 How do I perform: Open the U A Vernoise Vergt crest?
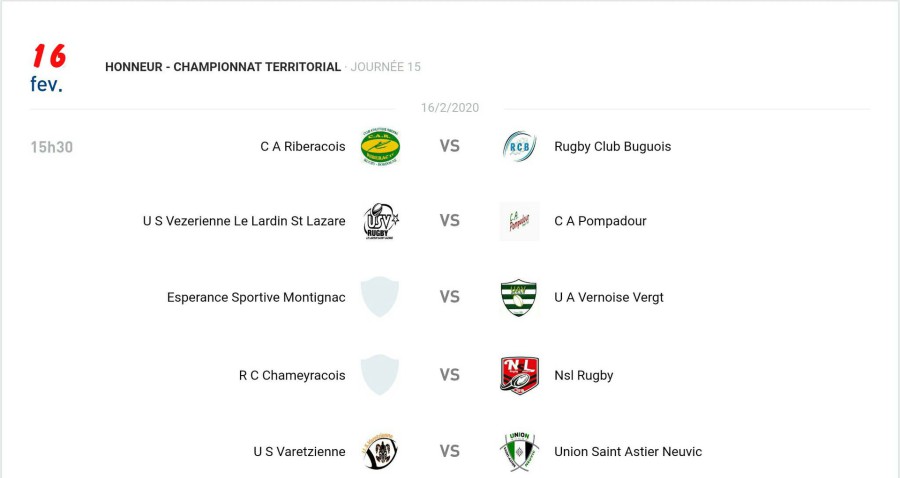tap(519, 297)
